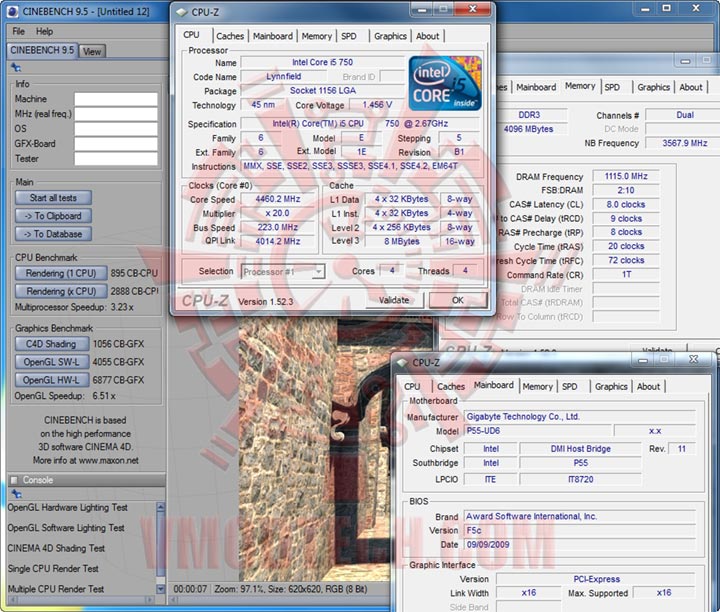Select About tab in Mainboard CPU-Z window
Viewport: 720px width, 612px height.
pos(648,387)
